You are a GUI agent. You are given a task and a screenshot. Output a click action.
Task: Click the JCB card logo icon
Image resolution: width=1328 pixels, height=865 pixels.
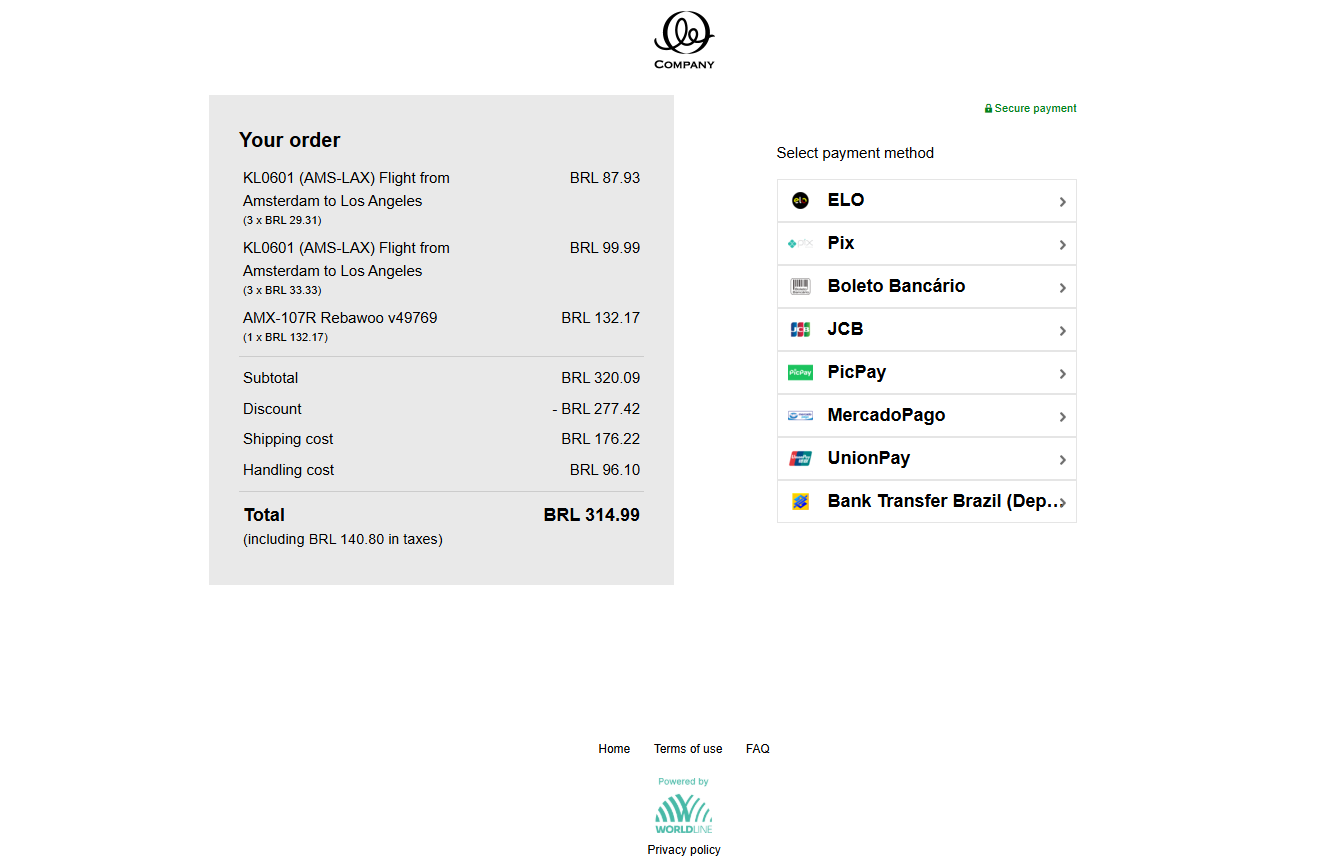click(800, 329)
